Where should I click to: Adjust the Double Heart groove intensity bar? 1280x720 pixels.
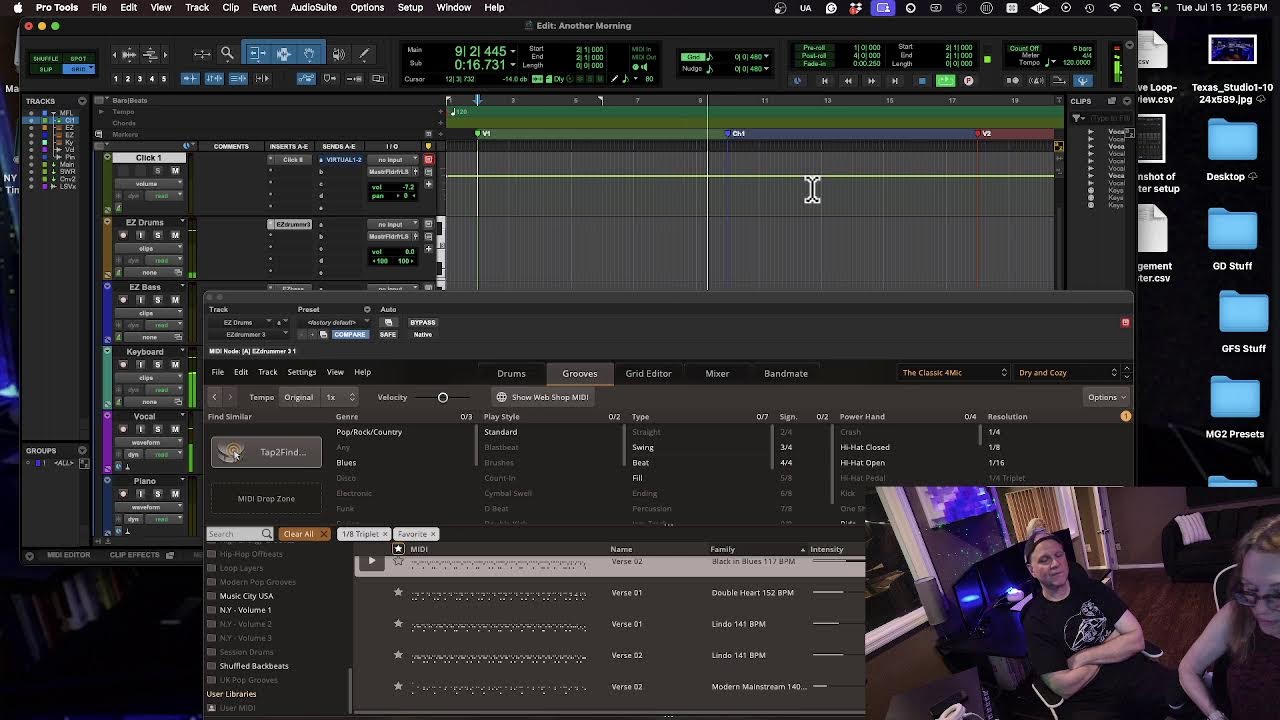coord(828,592)
